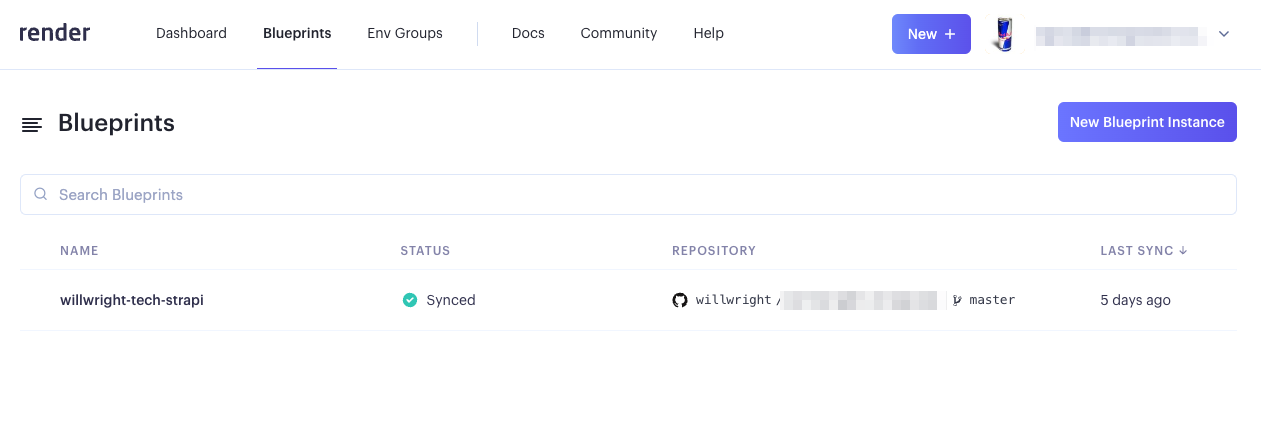
Task: Click the green Synced check icon
Action: click(x=410, y=300)
